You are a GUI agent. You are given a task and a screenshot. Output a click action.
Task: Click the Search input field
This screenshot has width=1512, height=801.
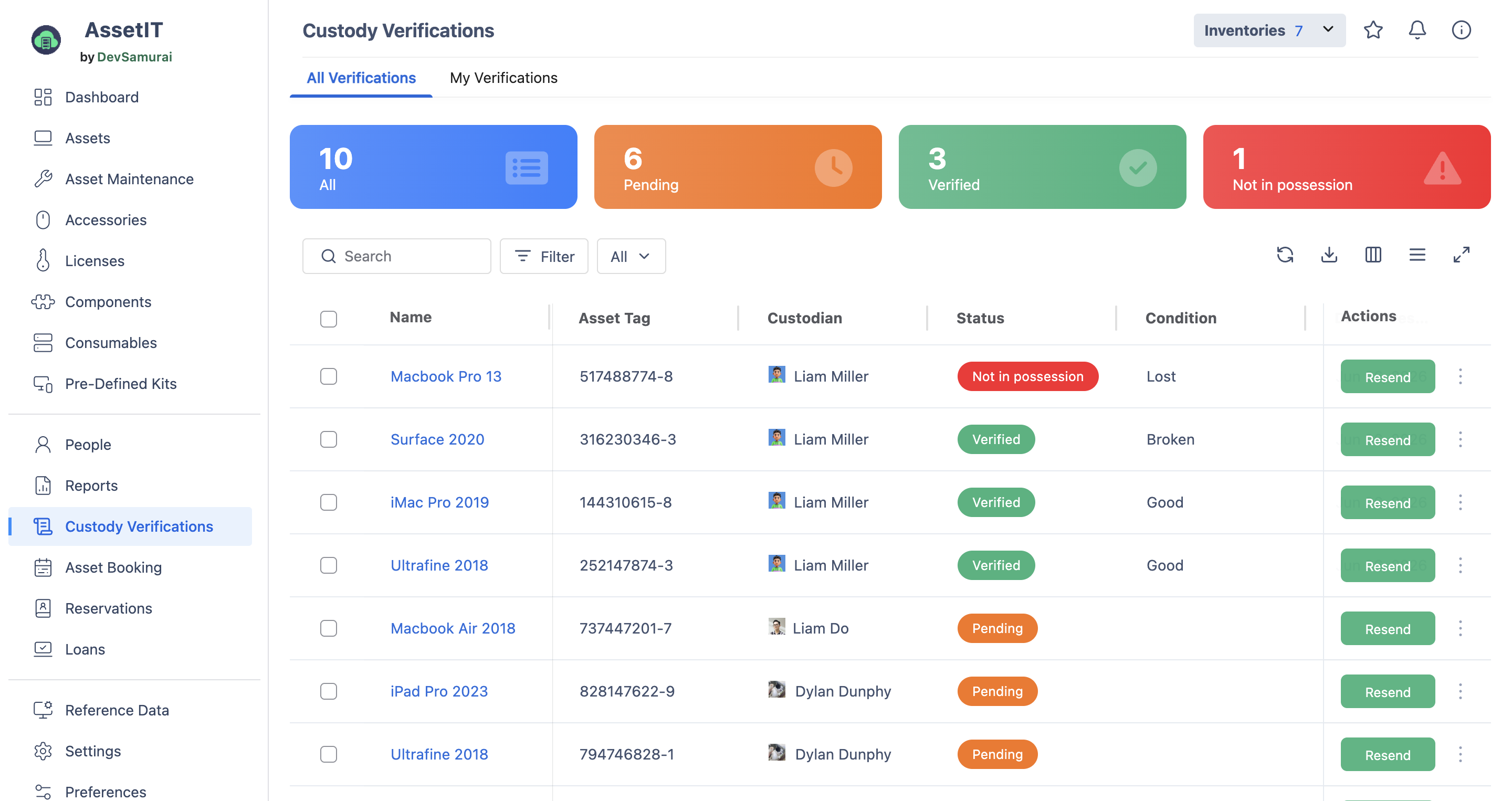click(397, 256)
